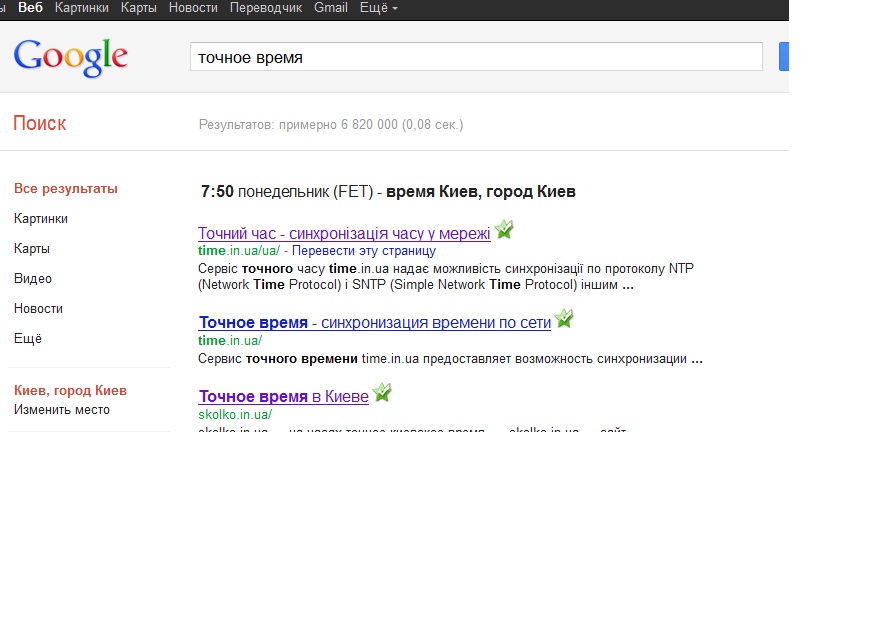Open result 'Точний час - синхронізація часу у мережі'

click(x=344, y=233)
